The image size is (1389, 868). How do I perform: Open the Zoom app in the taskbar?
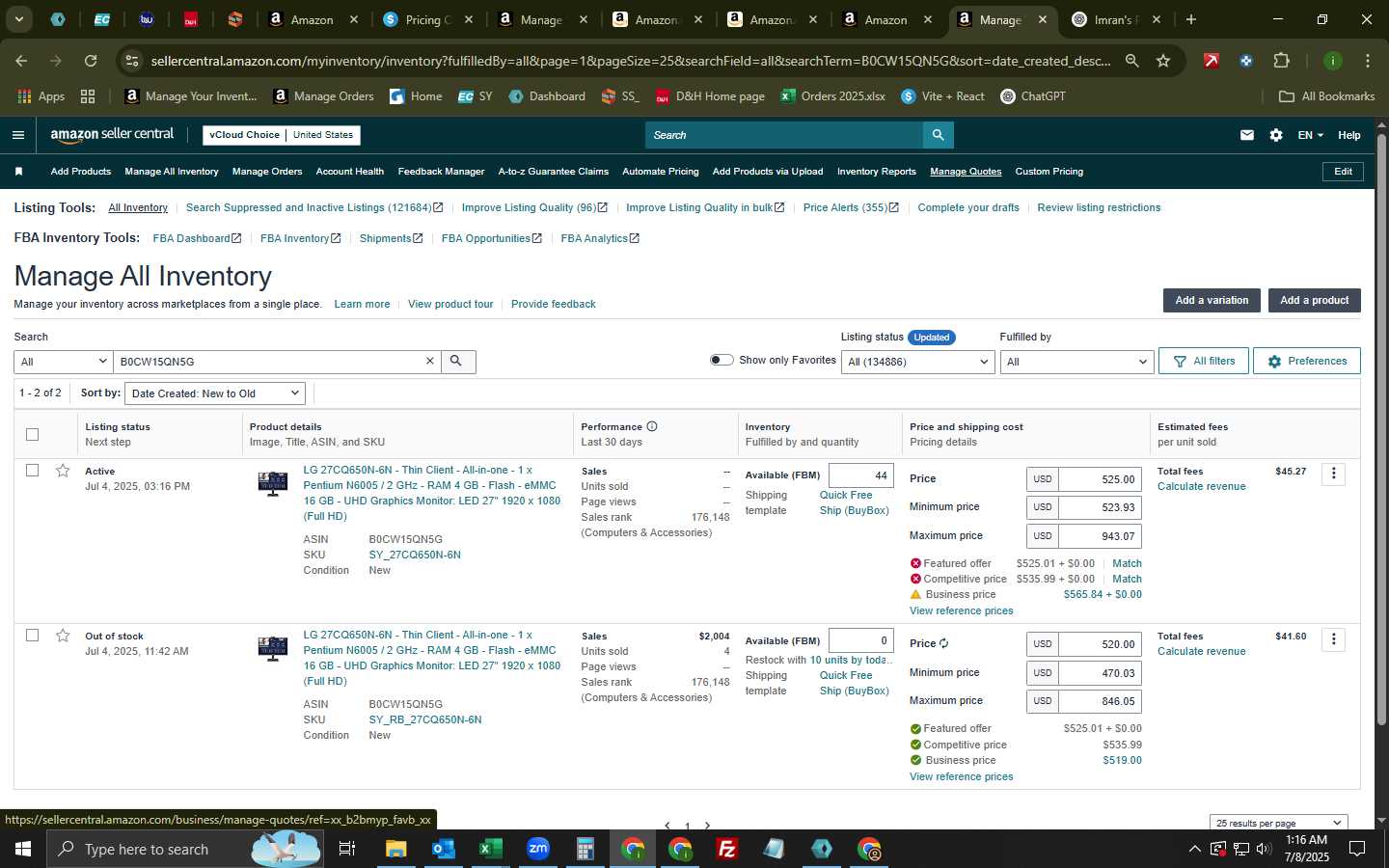pos(538,849)
